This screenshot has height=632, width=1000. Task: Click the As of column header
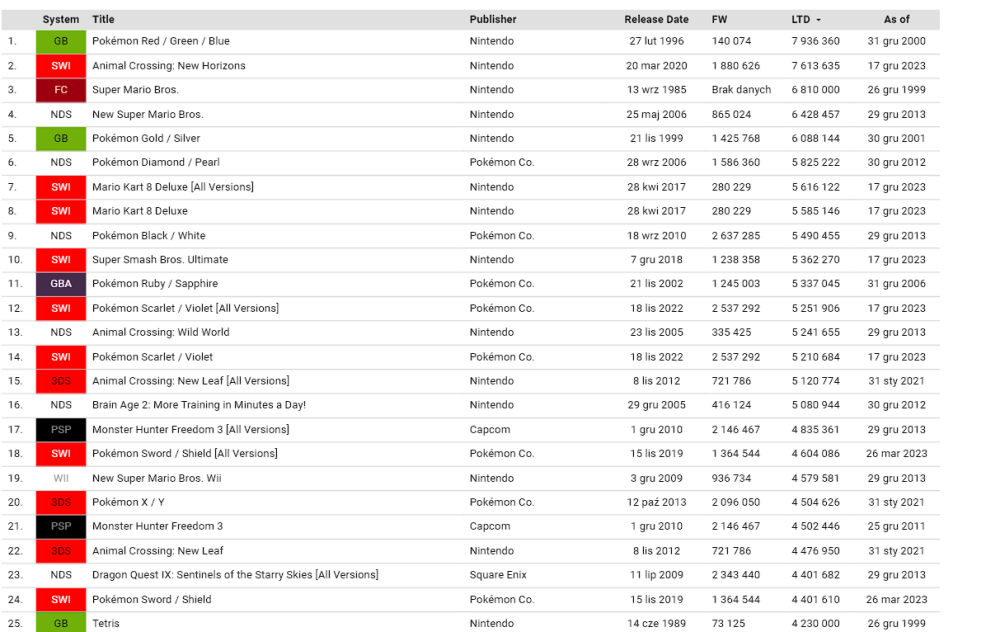click(x=896, y=19)
